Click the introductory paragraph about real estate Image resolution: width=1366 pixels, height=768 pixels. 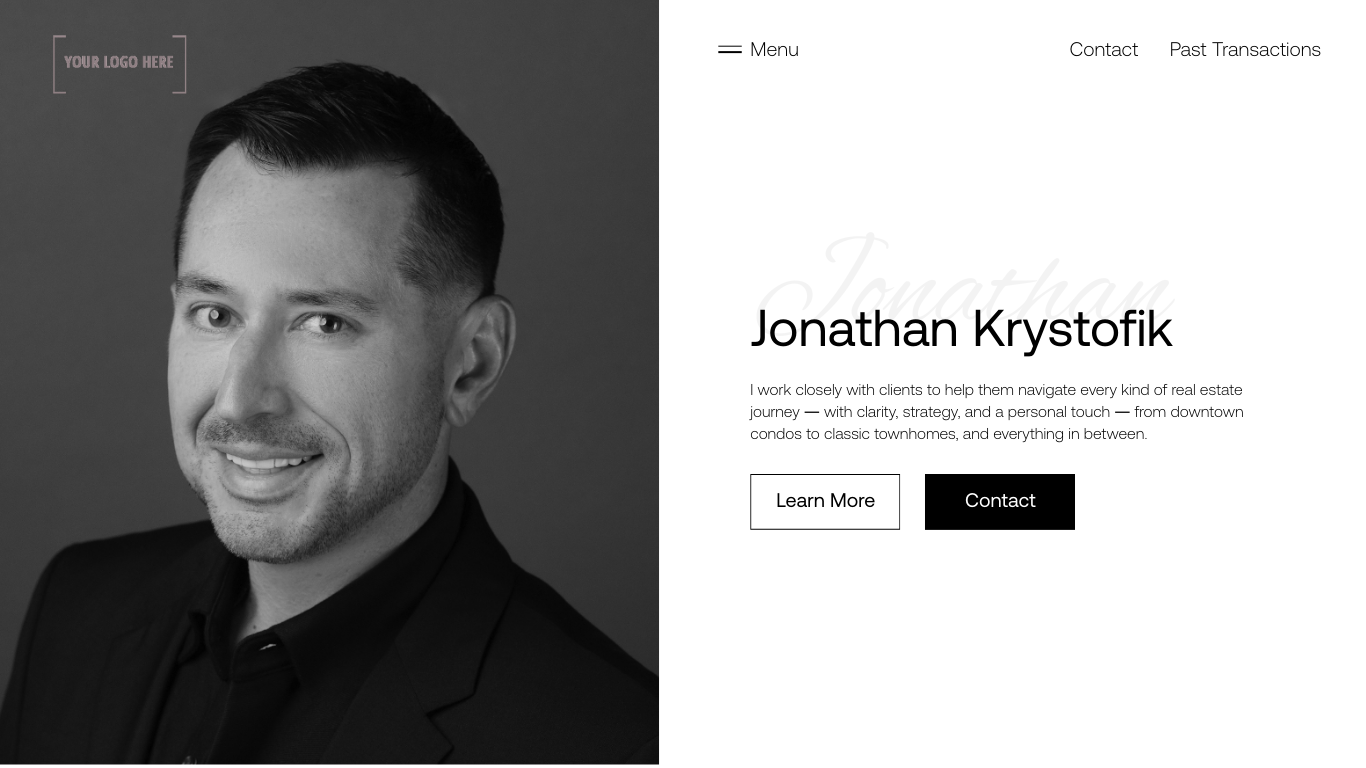(997, 411)
